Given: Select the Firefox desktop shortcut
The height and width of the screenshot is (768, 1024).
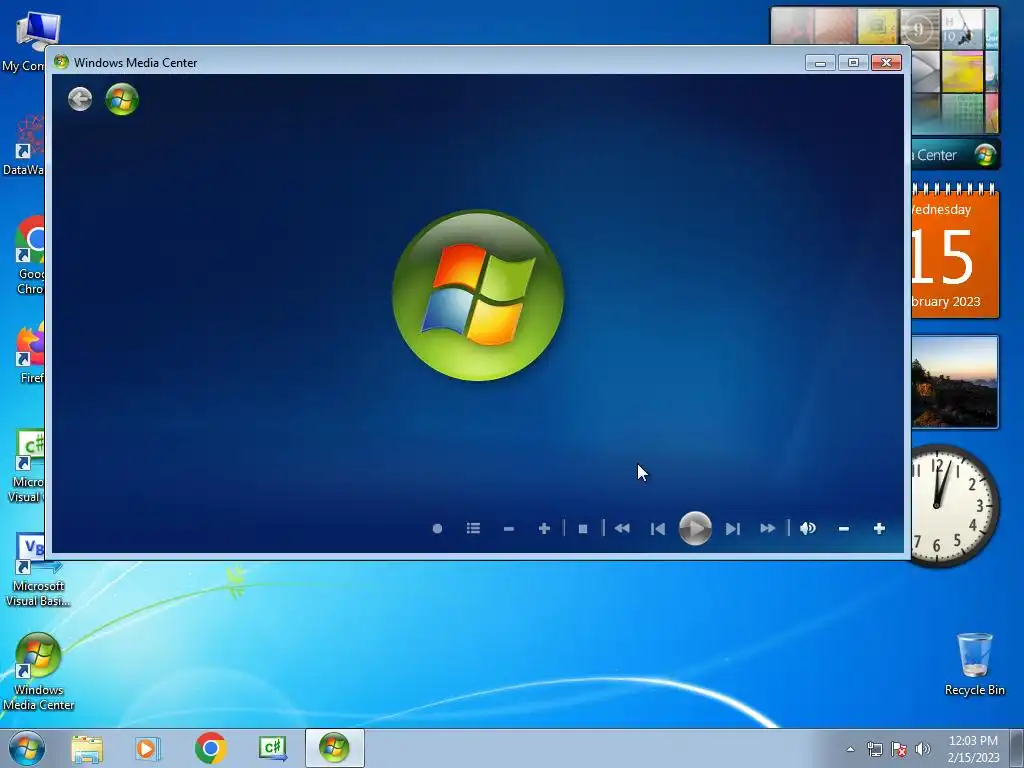Looking at the screenshot, I should (x=31, y=352).
